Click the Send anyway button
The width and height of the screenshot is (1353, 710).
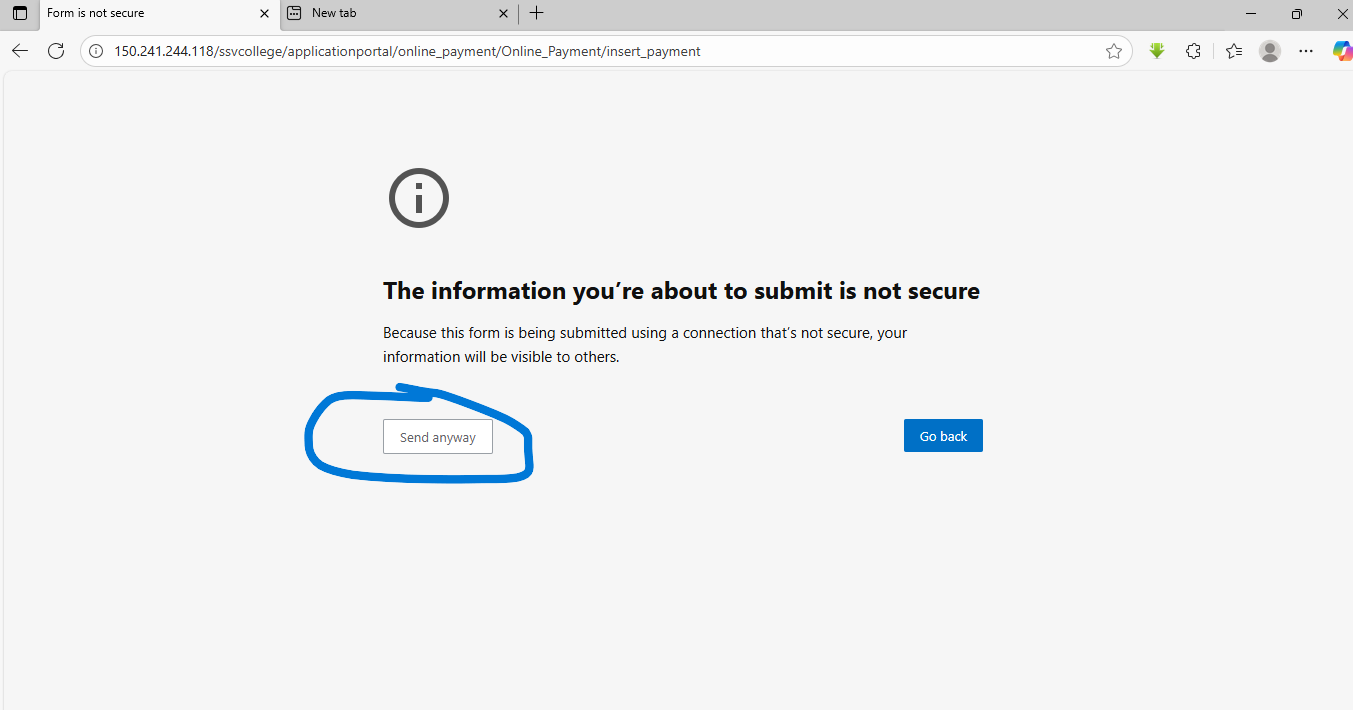437,437
